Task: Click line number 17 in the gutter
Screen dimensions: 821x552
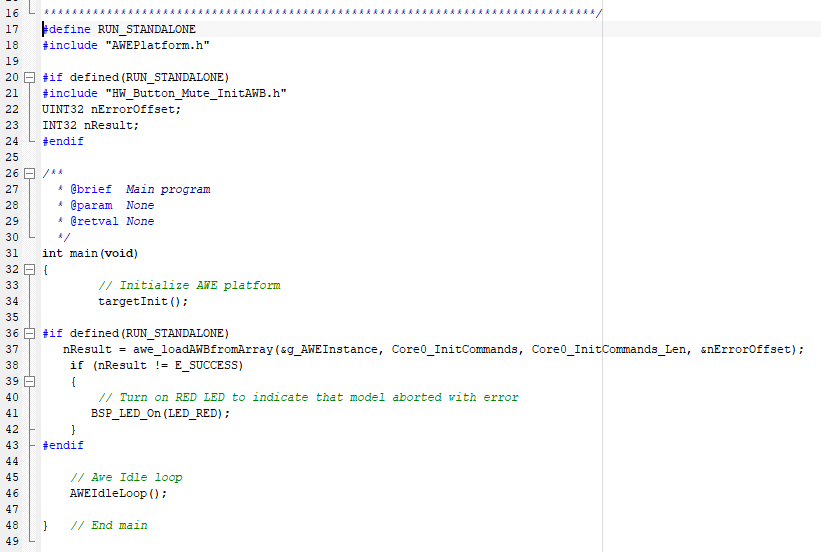Action: click(12, 29)
